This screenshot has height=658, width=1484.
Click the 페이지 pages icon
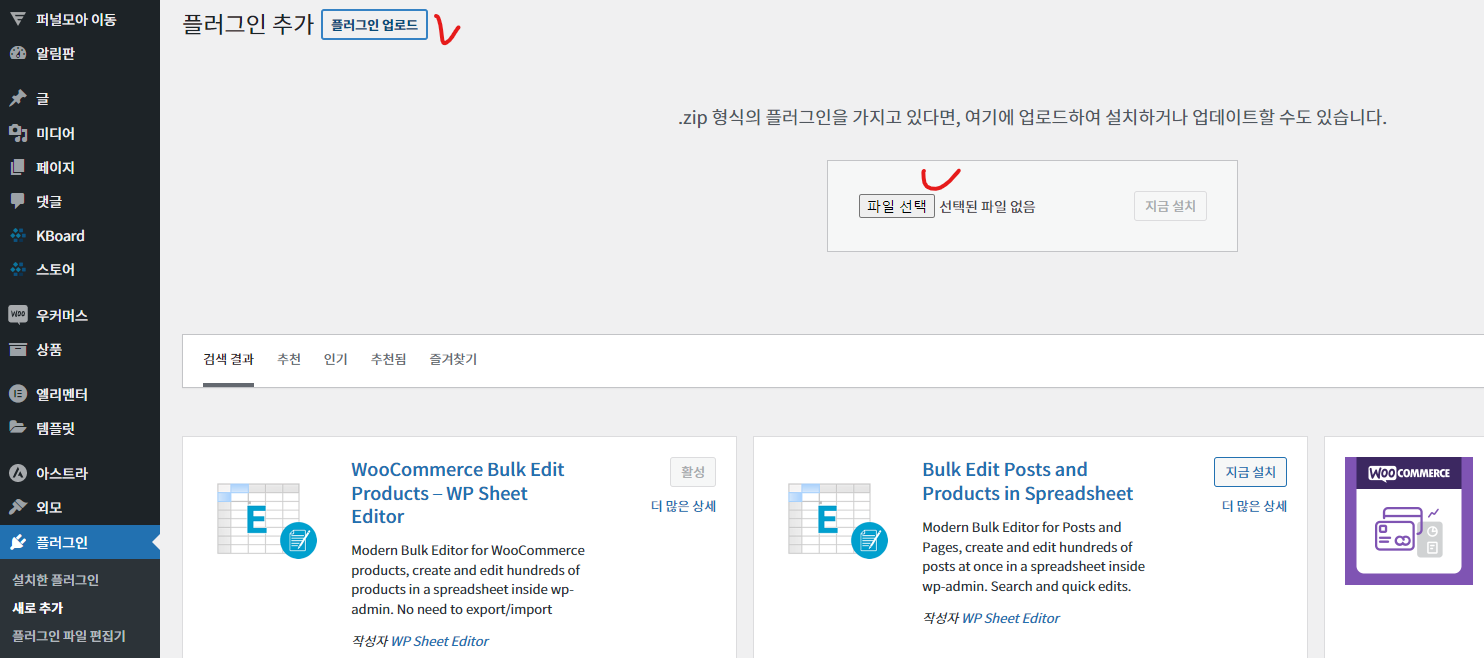coord(17,167)
